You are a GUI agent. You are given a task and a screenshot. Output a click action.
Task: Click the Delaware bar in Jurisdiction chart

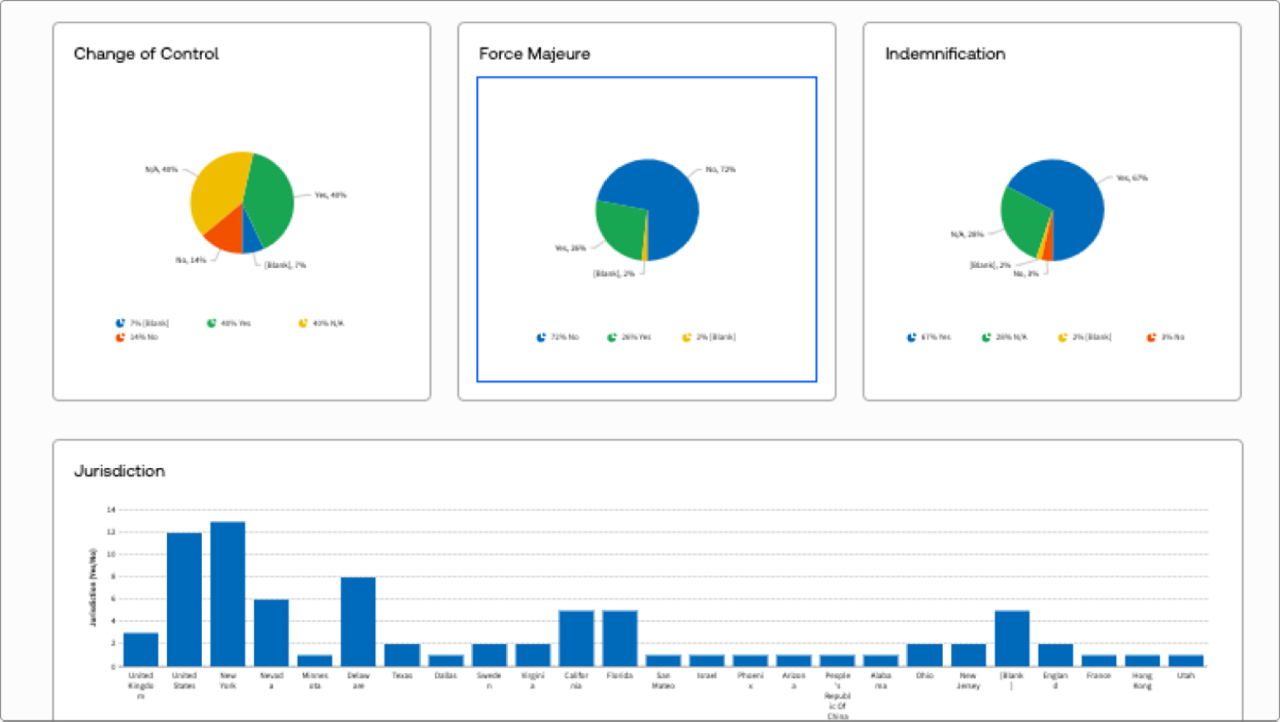point(359,621)
